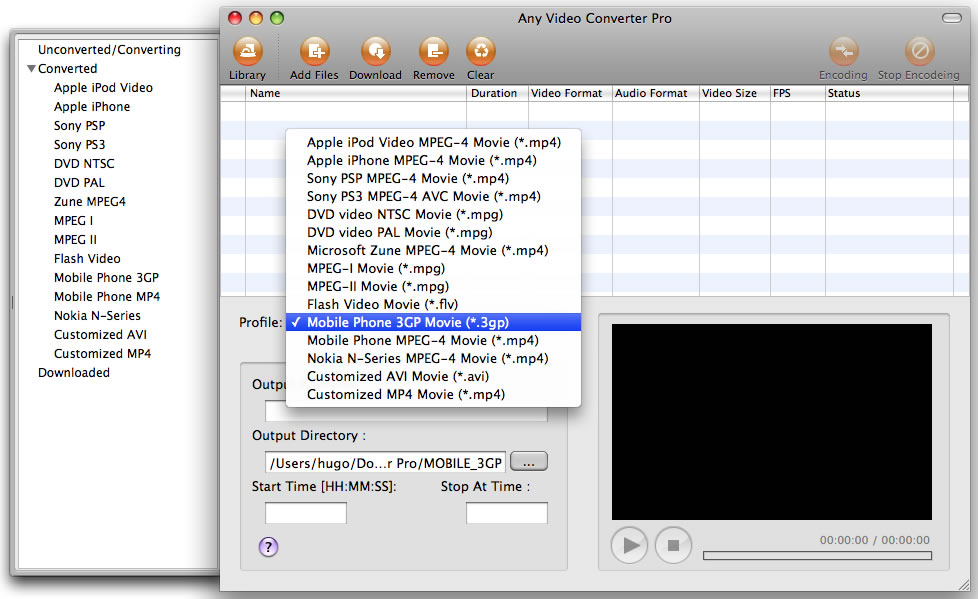Click the Audio Format column header
The height and width of the screenshot is (599, 978).
pyautogui.click(x=656, y=94)
